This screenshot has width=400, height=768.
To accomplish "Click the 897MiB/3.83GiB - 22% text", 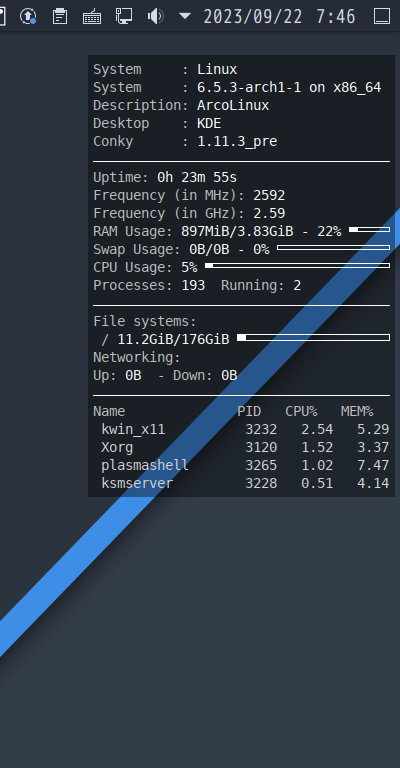I will [x=261, y=231].
